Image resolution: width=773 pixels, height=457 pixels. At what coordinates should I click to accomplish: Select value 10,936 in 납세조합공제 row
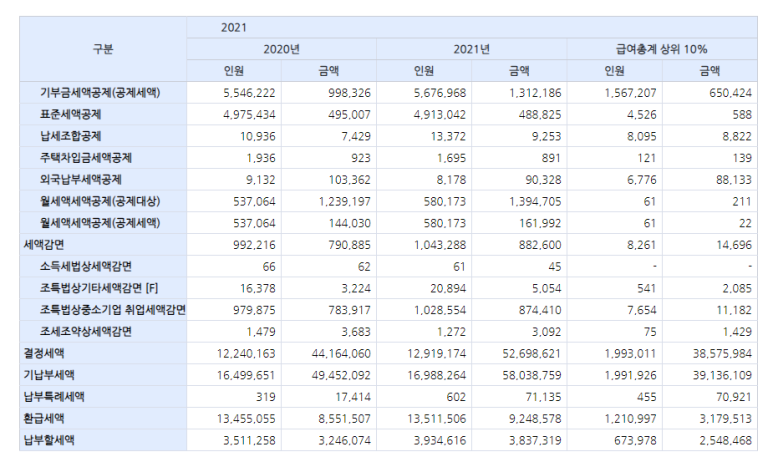pos(258,136)
